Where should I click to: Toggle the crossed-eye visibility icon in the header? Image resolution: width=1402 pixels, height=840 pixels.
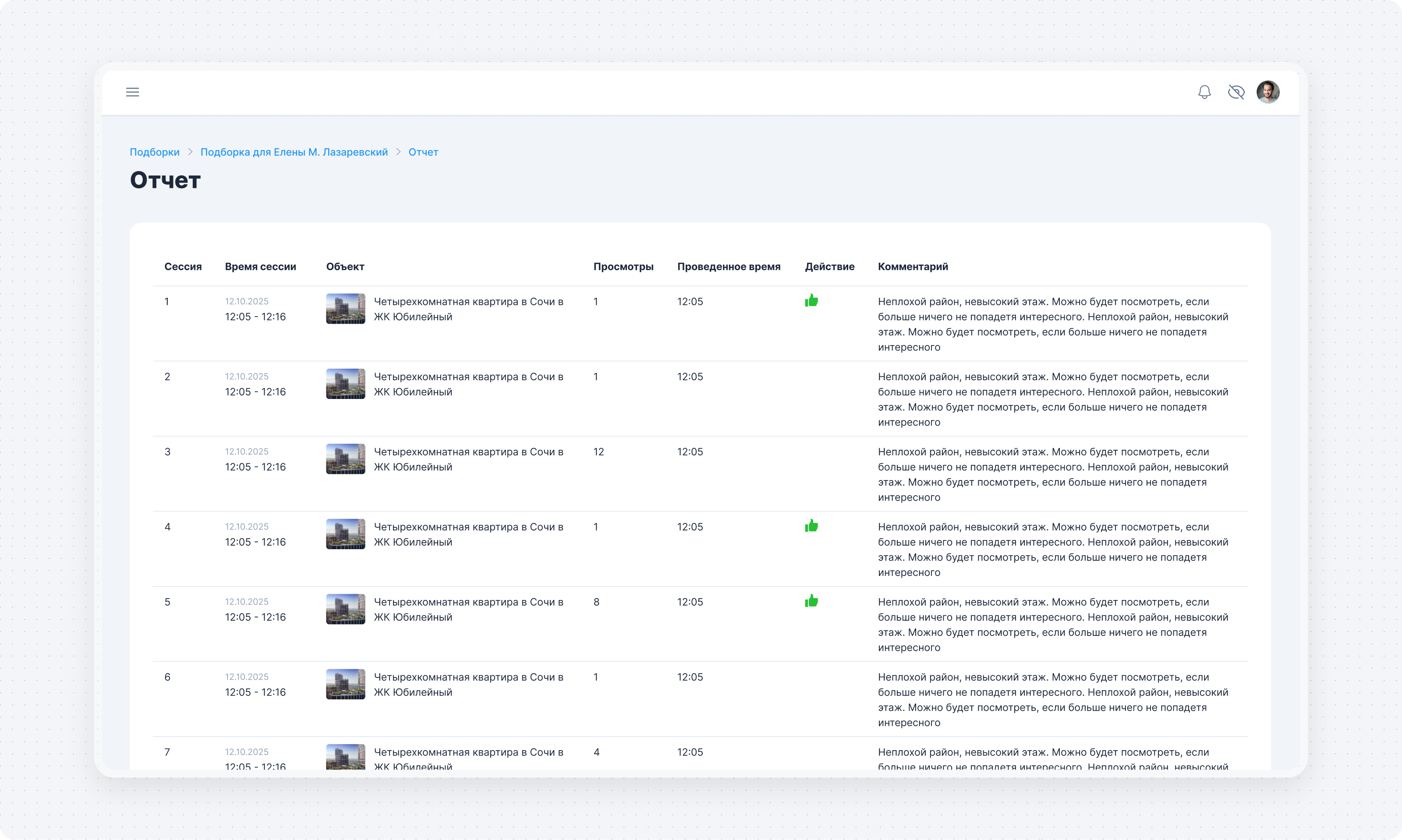(x=1237, y=92)
